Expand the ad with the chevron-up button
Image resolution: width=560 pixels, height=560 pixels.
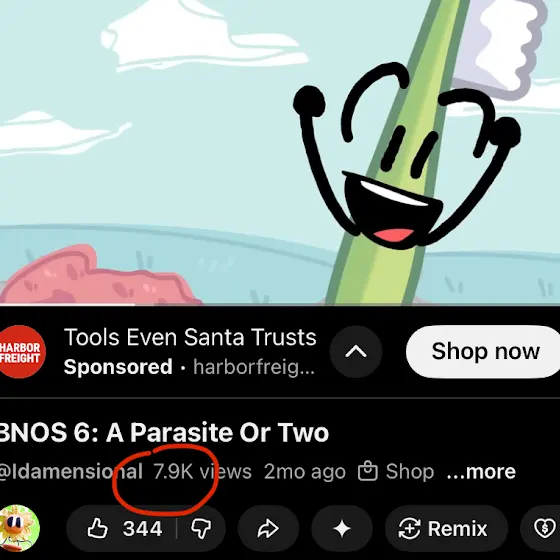tap(356, 352)
